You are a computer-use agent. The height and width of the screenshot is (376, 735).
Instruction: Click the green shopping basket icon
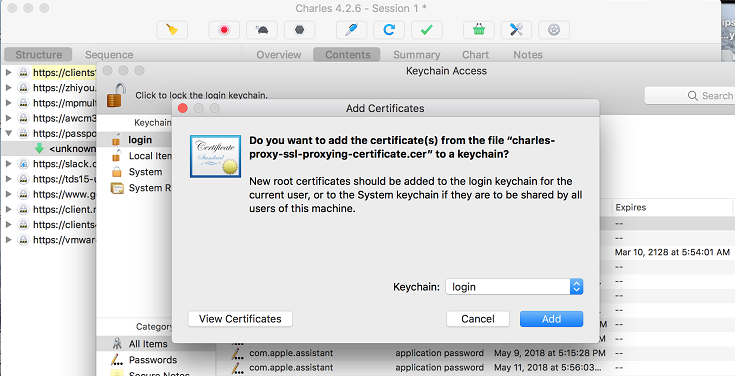click(x=479, y=30)
